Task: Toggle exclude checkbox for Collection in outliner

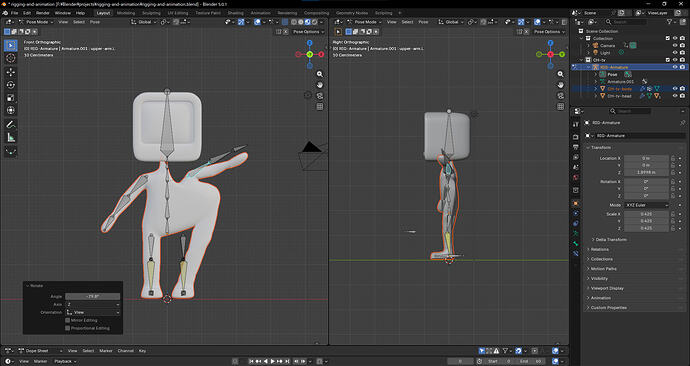Action: click(668, 38)
